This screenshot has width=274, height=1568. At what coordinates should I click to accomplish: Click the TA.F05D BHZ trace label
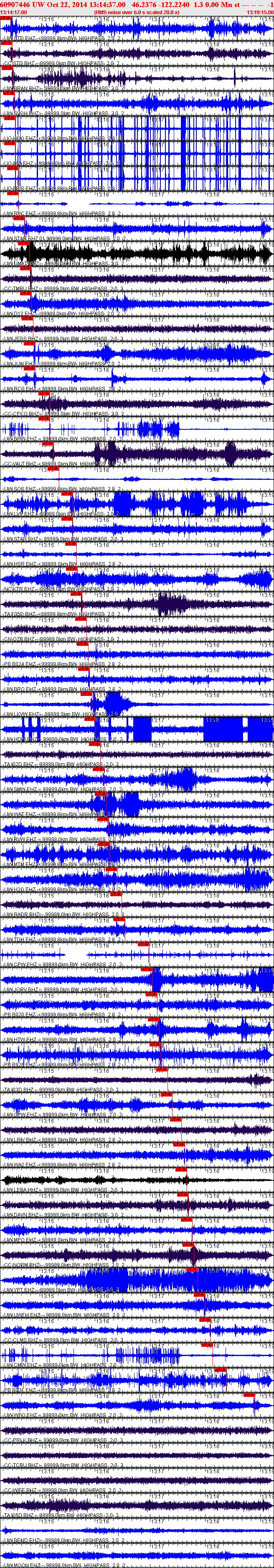point(62,614)
